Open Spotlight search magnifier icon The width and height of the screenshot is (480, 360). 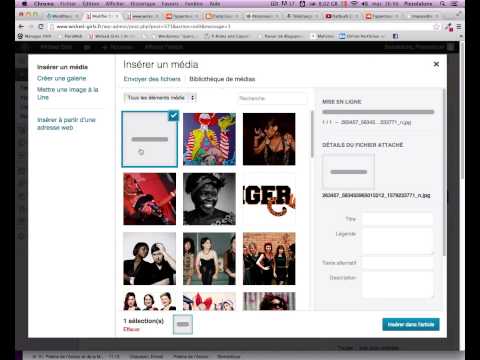coord(443,4)
